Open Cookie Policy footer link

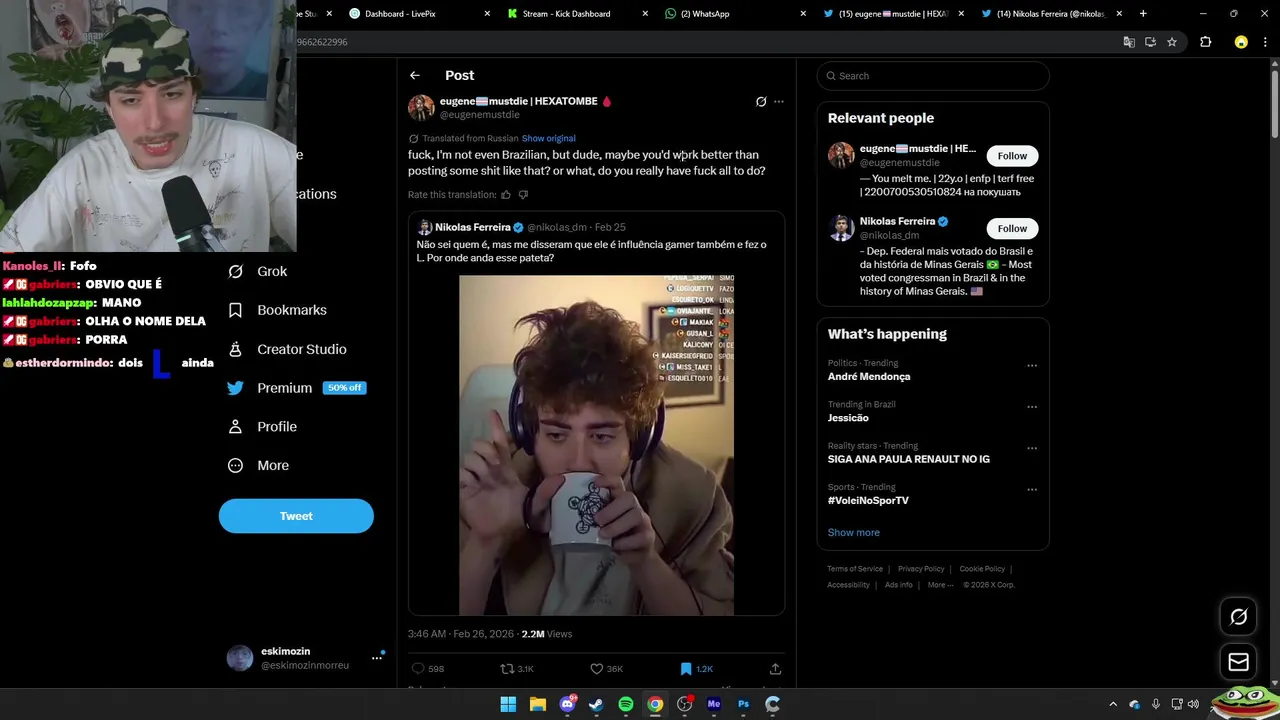(982, 569)
